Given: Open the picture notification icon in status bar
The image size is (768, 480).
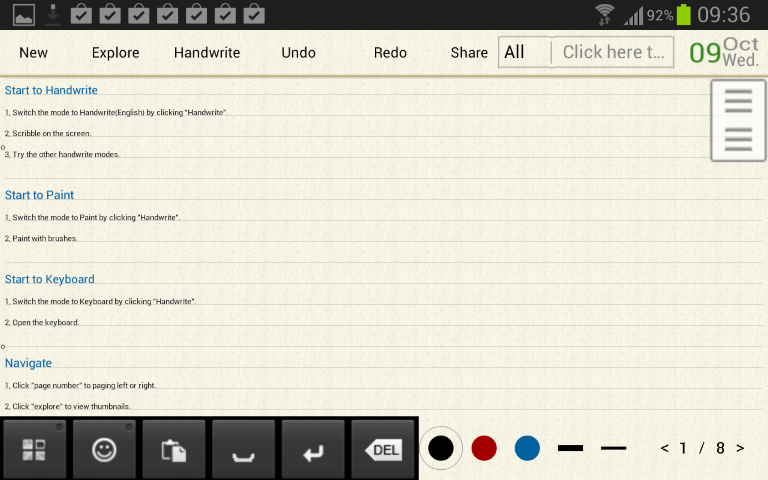Looking at the screenshot, I should point(24,15).
